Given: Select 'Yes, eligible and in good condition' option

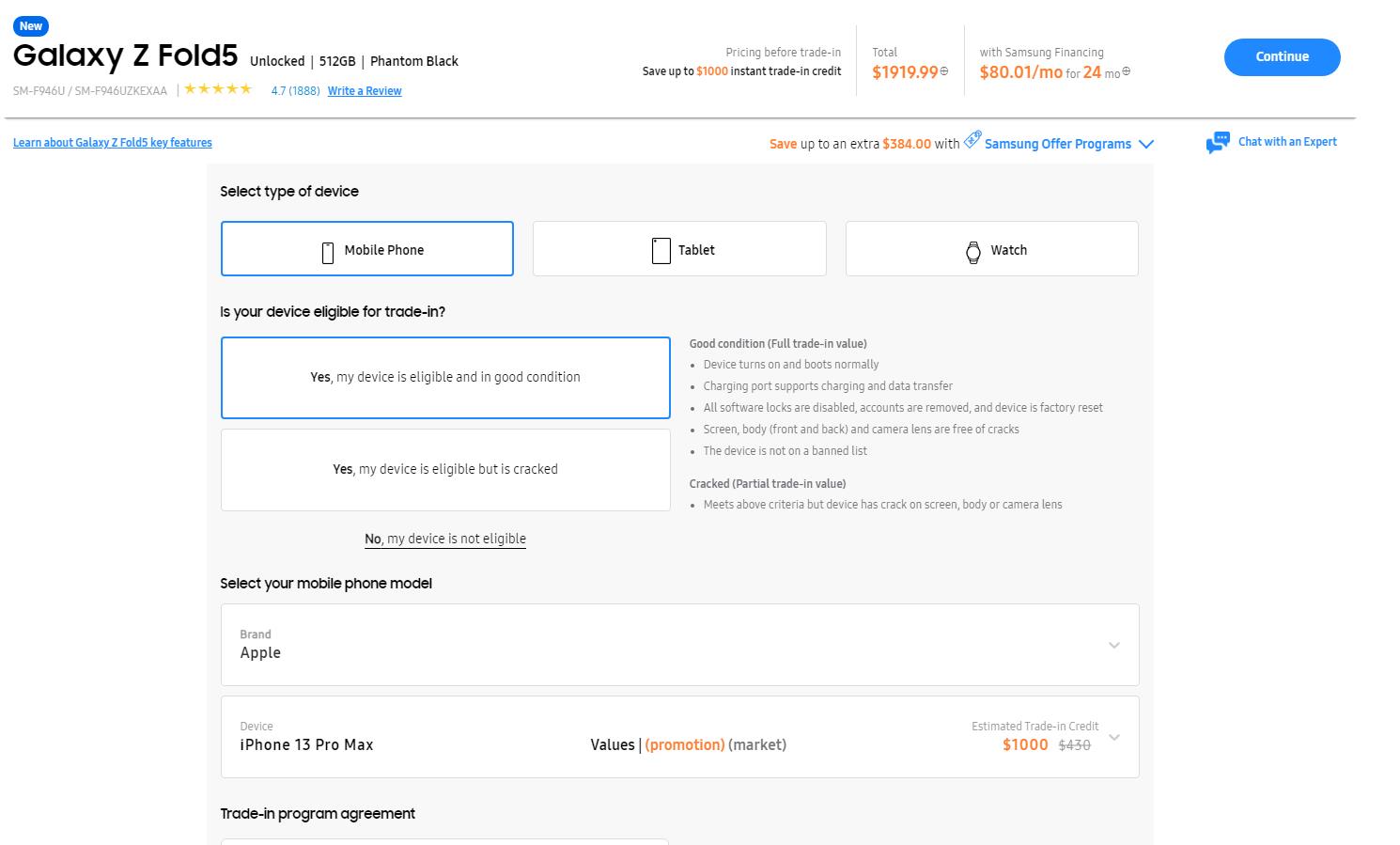Looking at the screenshot, I should pyautogui.click(x=445, y=378).
